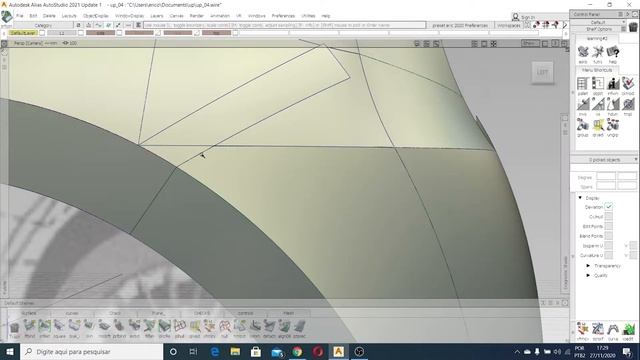Select the fillet tool on the shelf
The width and height of the screenshot is (640, 360).
point(149,328)
